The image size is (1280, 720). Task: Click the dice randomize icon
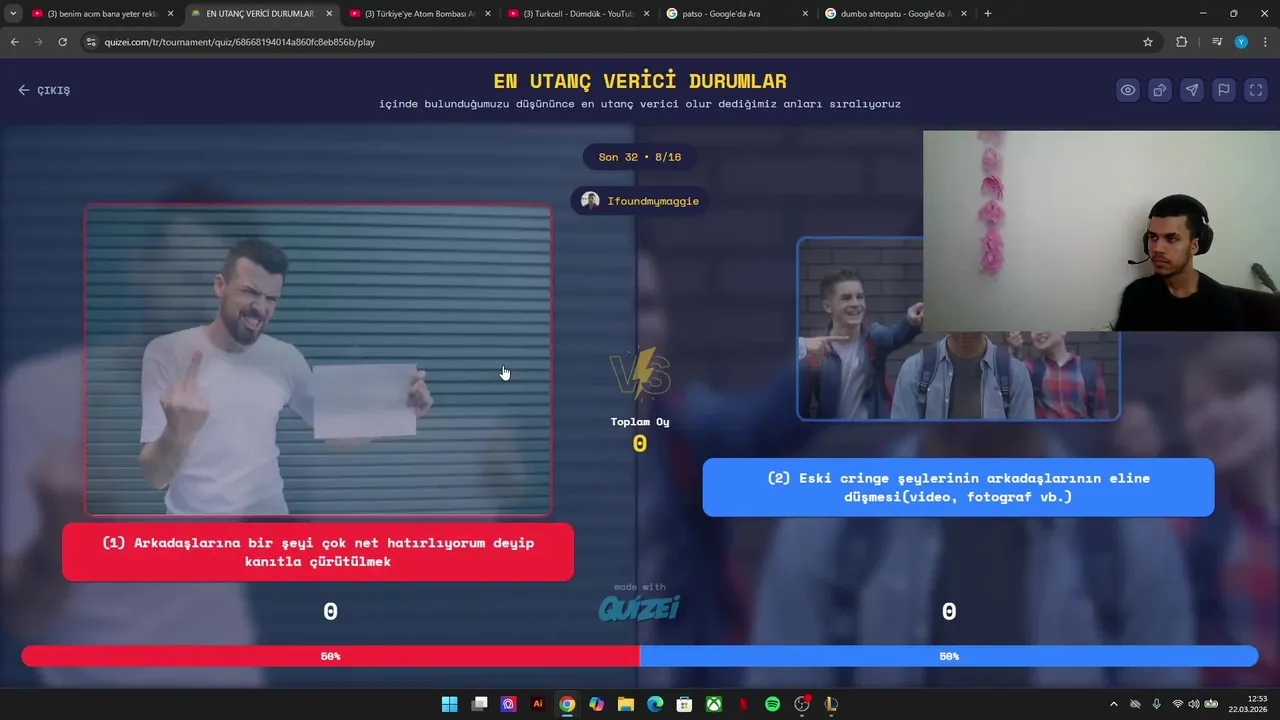[1160, 90]
